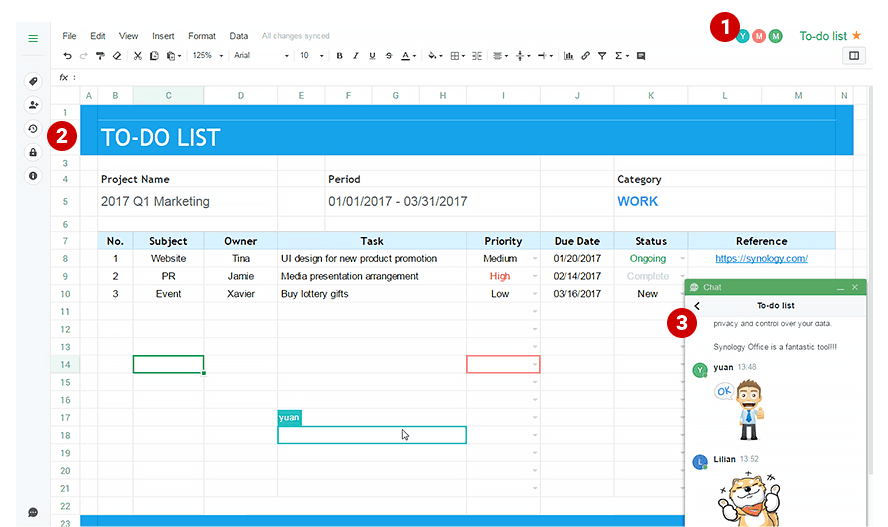888x527 pixels.
Task: Click the cut scissors icon
Action: pyautogui.click(x=138, y=55)
